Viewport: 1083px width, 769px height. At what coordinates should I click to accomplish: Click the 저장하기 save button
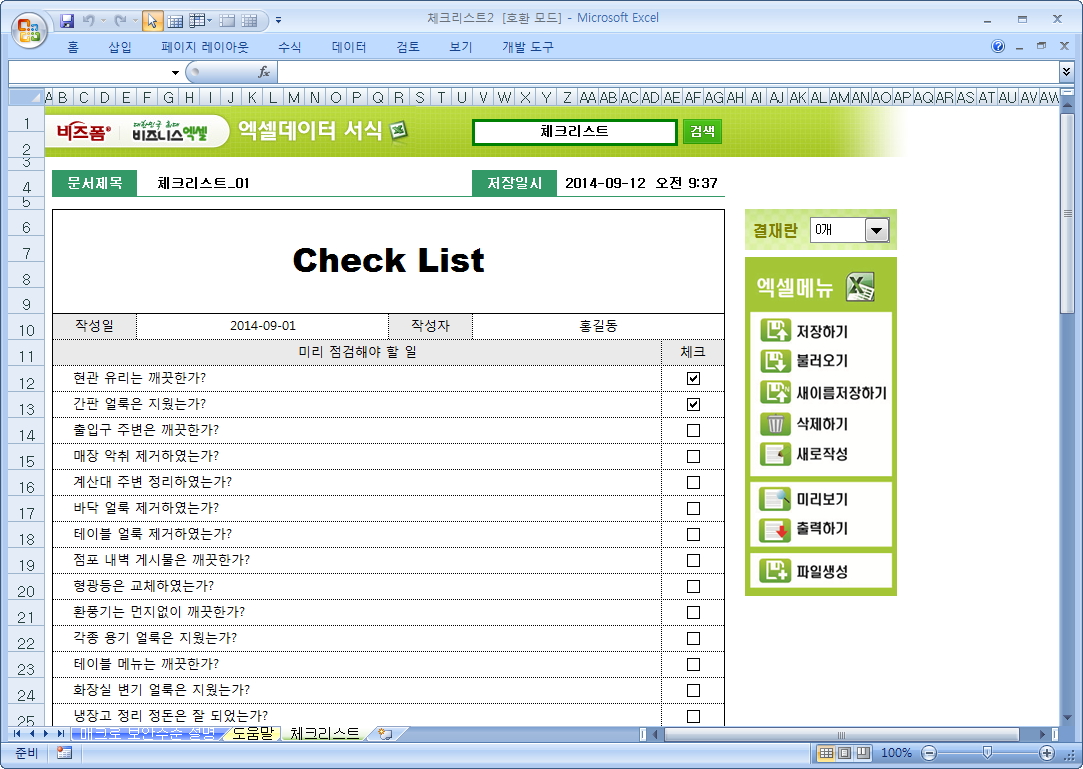click(805, 331)
